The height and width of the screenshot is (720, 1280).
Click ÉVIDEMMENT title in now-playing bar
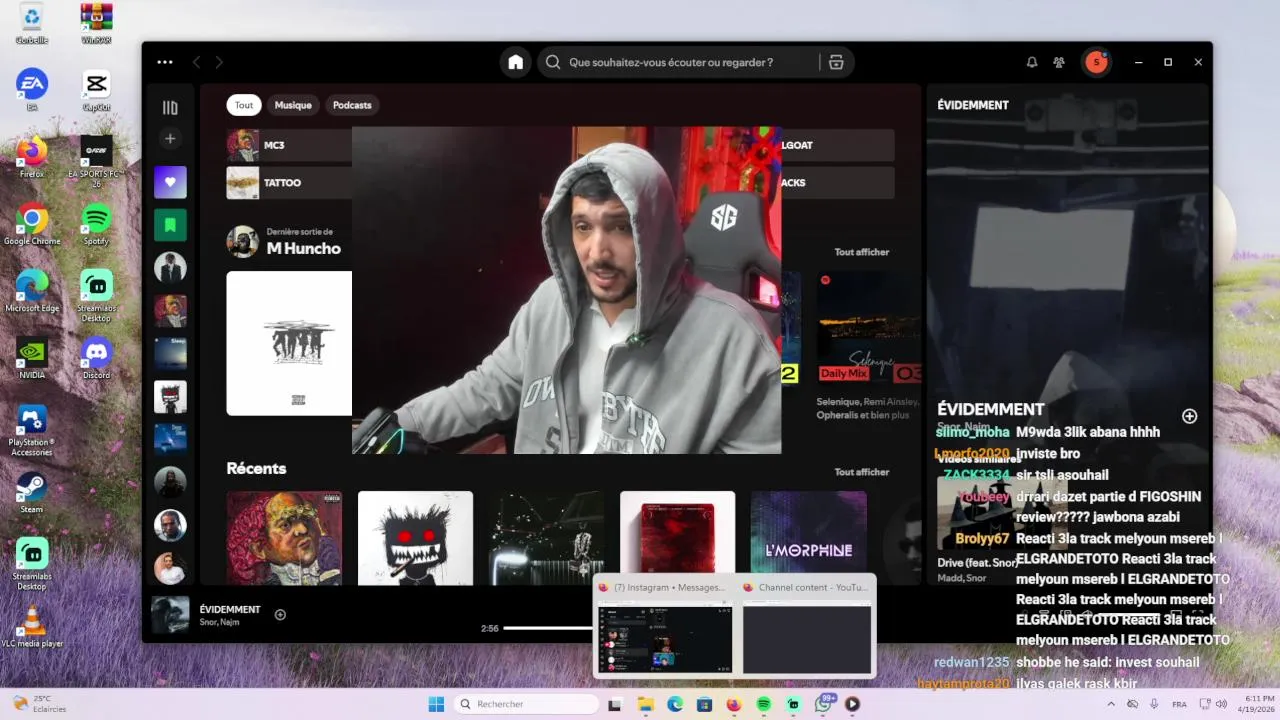tap(230, 609)
